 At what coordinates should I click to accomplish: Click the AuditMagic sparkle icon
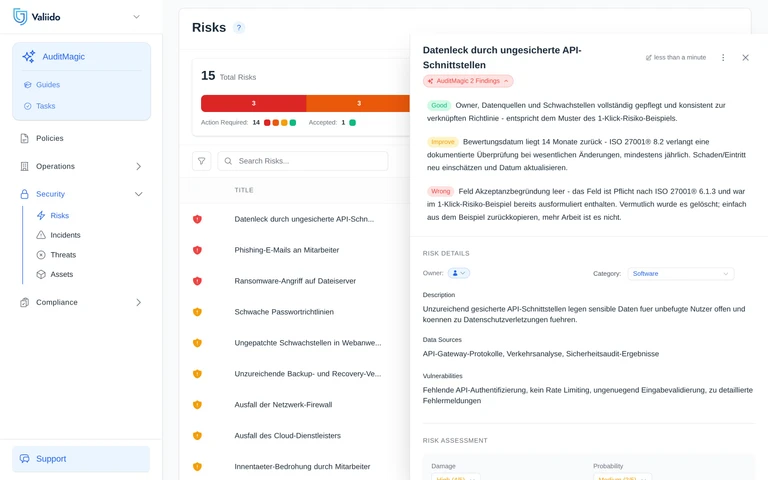28,56
